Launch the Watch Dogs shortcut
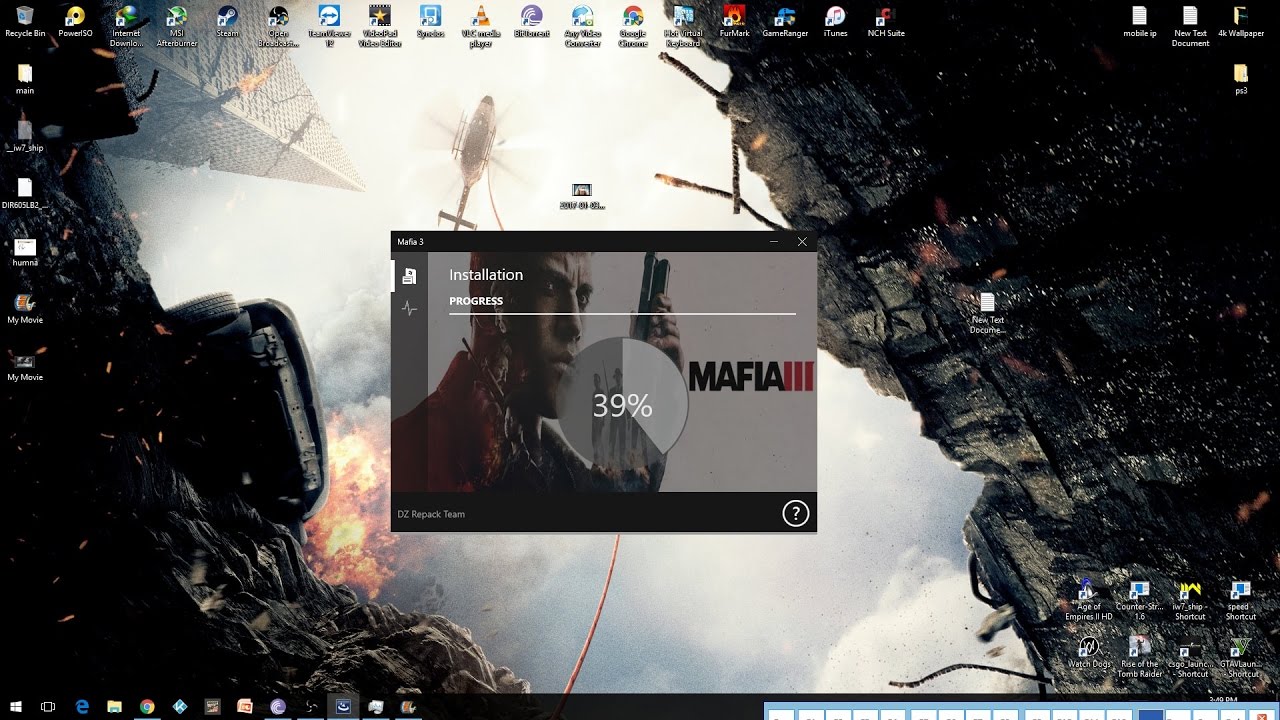Image resolution: width=1280 pixels, height=720 pixels. (x=1089, y=653)
